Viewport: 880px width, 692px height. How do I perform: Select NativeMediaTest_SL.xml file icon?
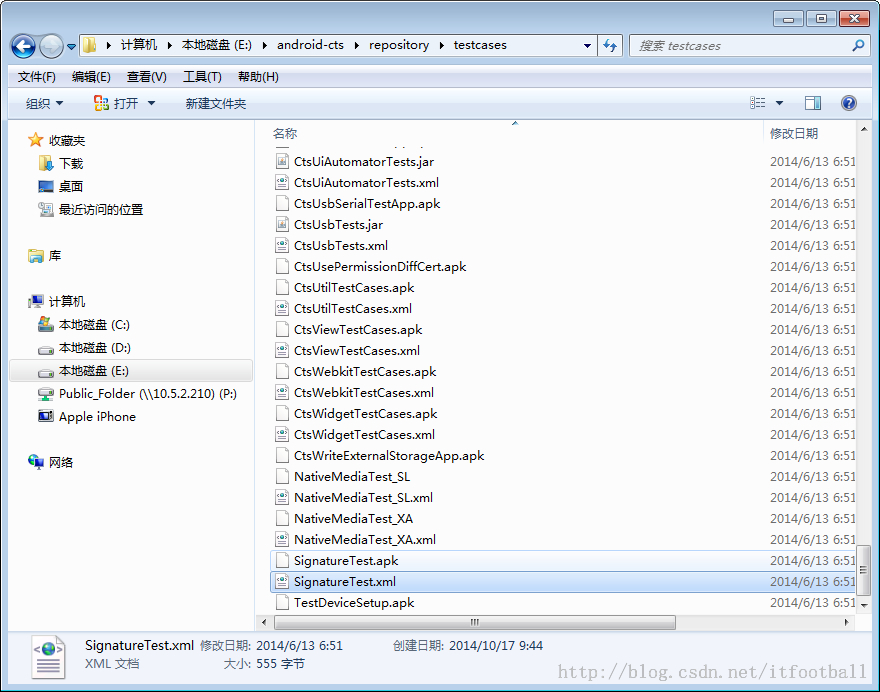click(282, 497)
